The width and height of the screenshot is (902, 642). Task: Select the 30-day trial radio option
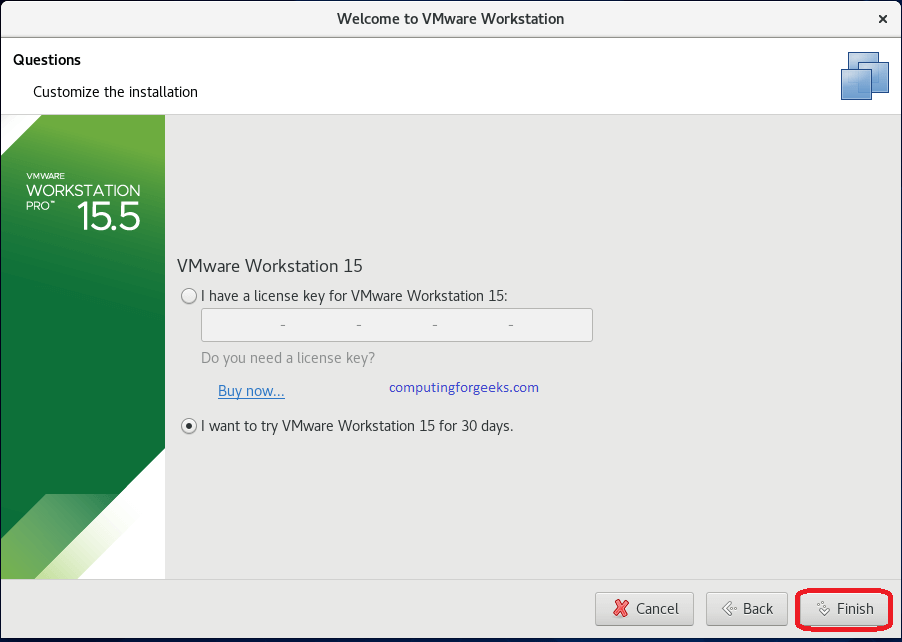(188, 425)
